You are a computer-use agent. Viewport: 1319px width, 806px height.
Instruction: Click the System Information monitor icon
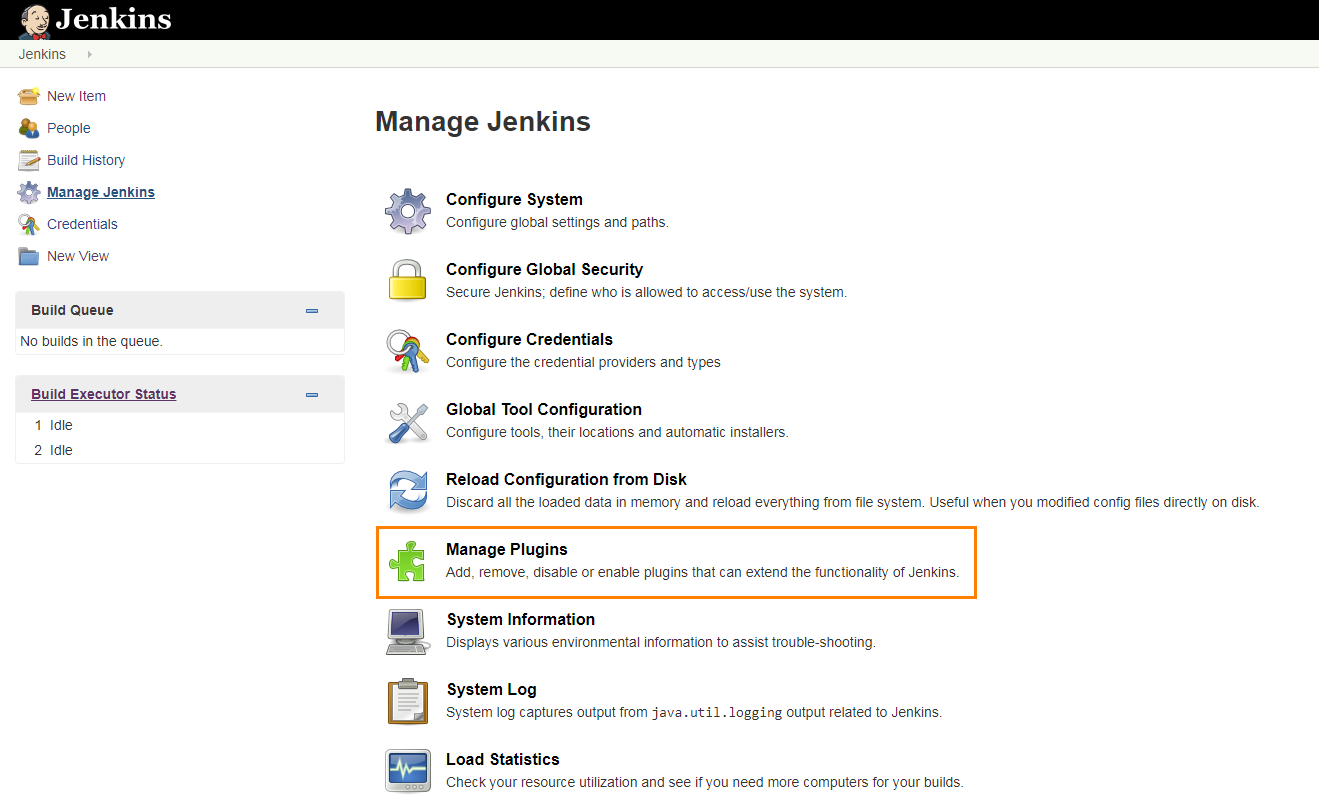point(407,631)
